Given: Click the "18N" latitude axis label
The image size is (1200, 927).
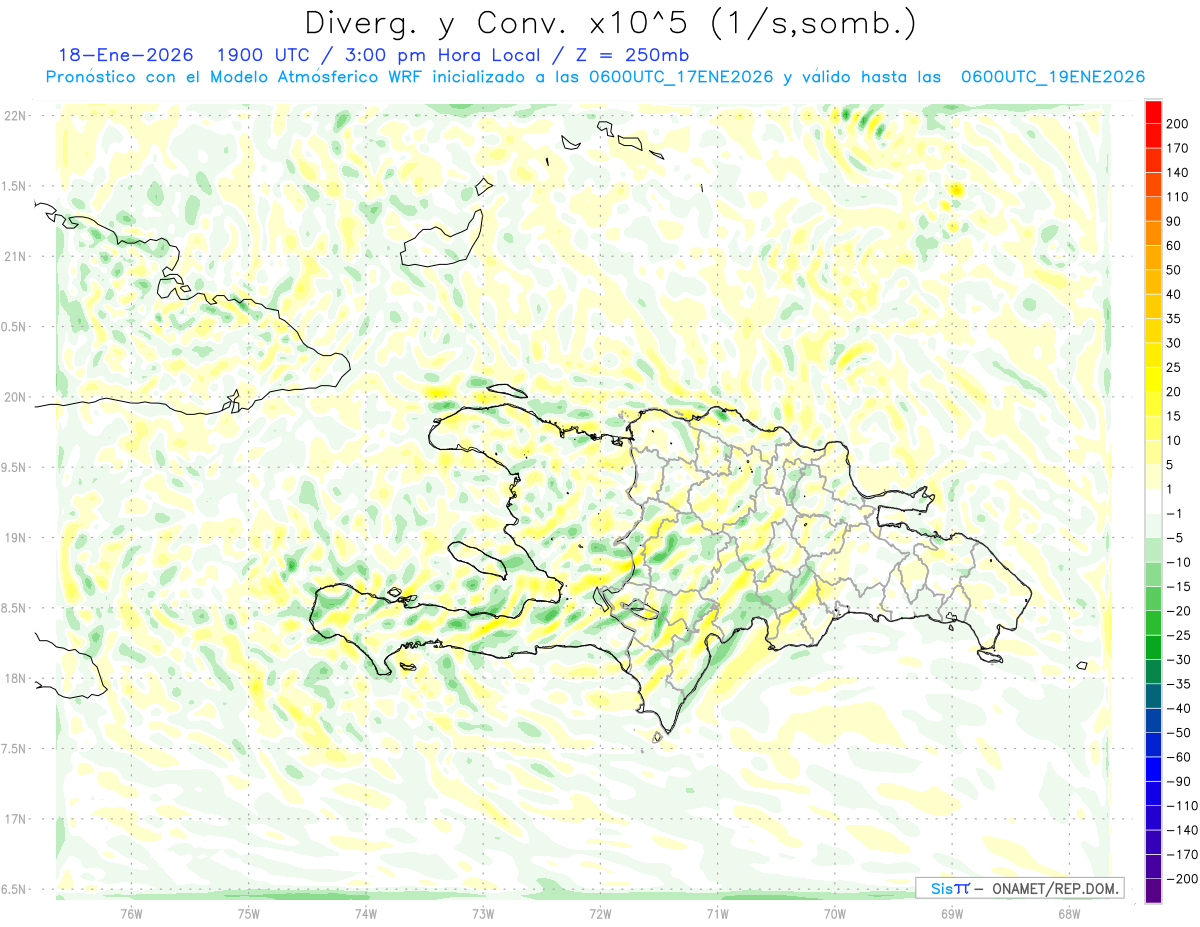Looking at the screenshot, I should [14, 679].
